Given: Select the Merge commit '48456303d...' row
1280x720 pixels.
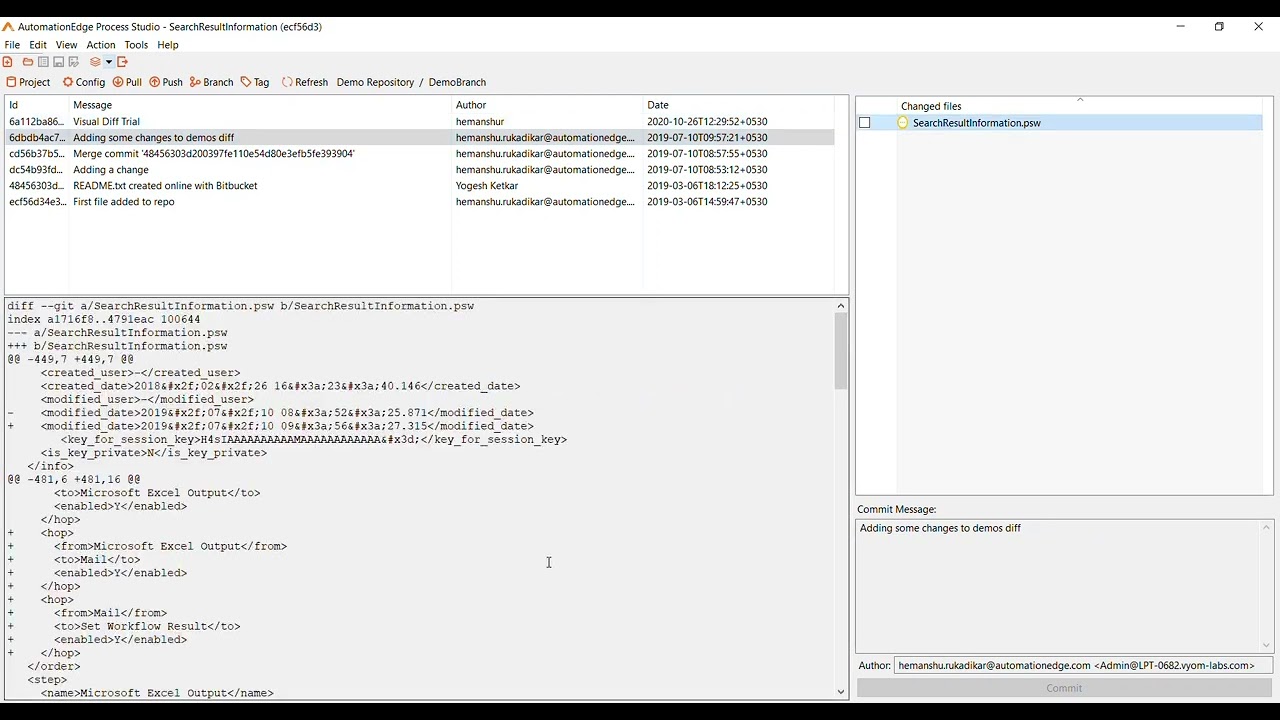Looking at the screenshot, I should pos(420,154).
